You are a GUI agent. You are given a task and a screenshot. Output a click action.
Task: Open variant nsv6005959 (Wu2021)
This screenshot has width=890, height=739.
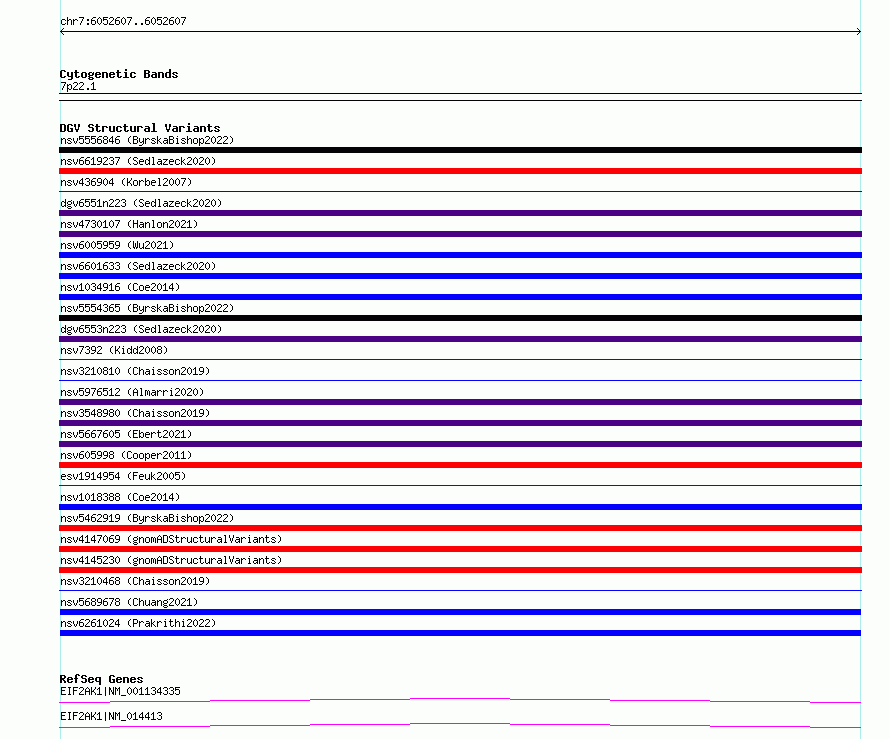click(x=117, y=245)
